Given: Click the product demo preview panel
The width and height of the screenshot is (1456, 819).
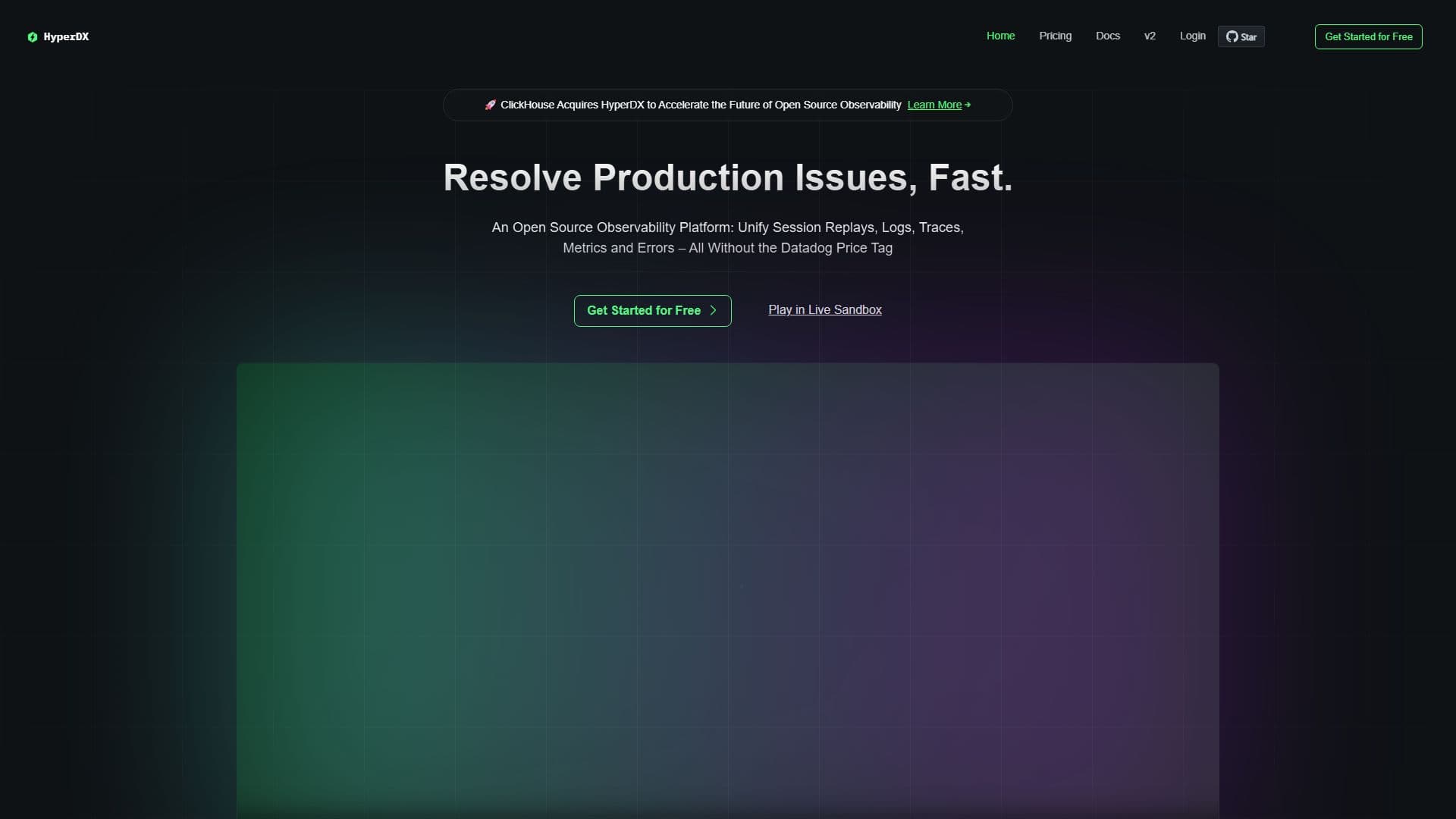Looking at the screenshot, I should coord(727,590).
